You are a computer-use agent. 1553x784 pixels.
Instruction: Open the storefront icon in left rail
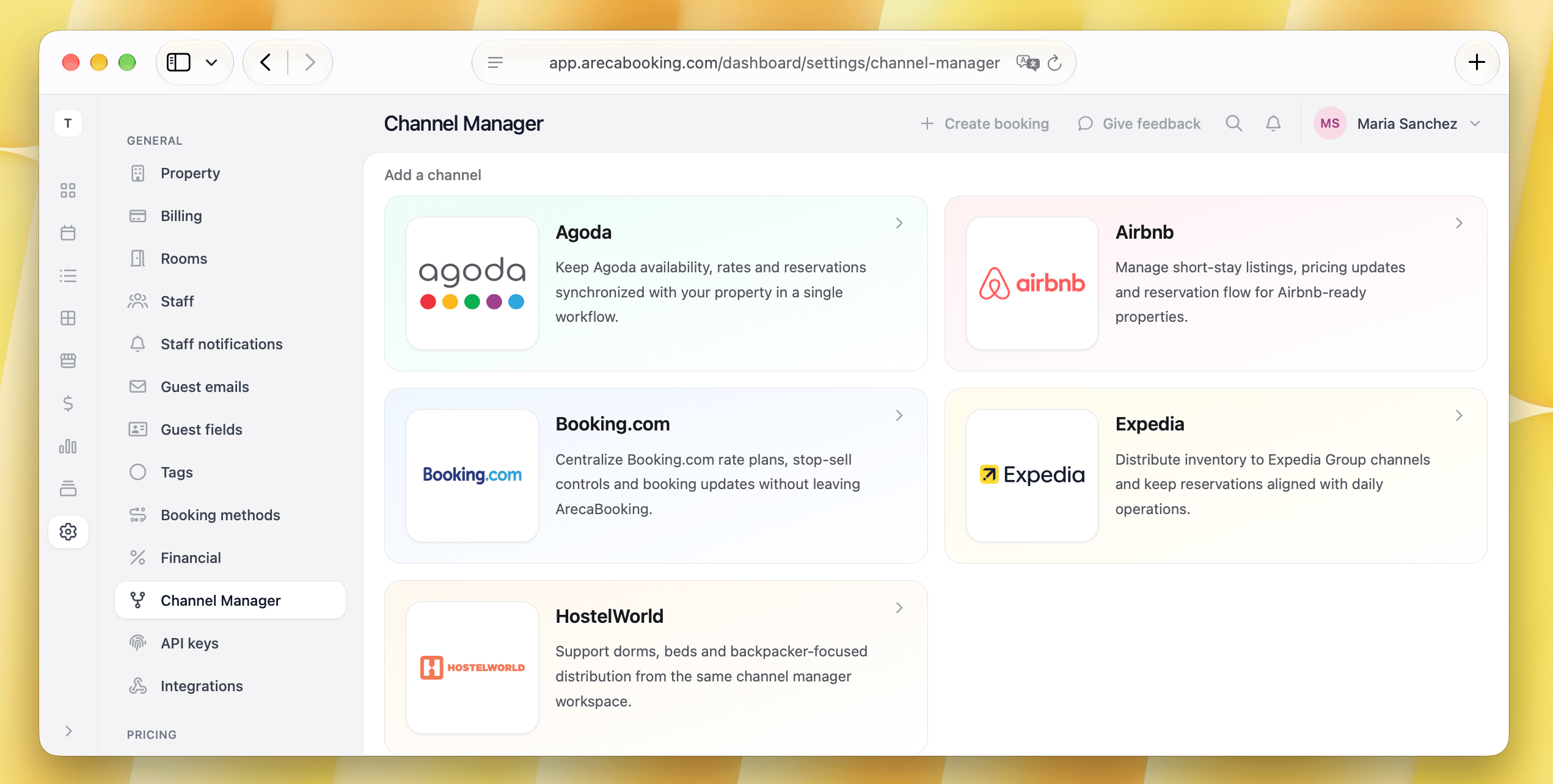click(x=68, y=361)
